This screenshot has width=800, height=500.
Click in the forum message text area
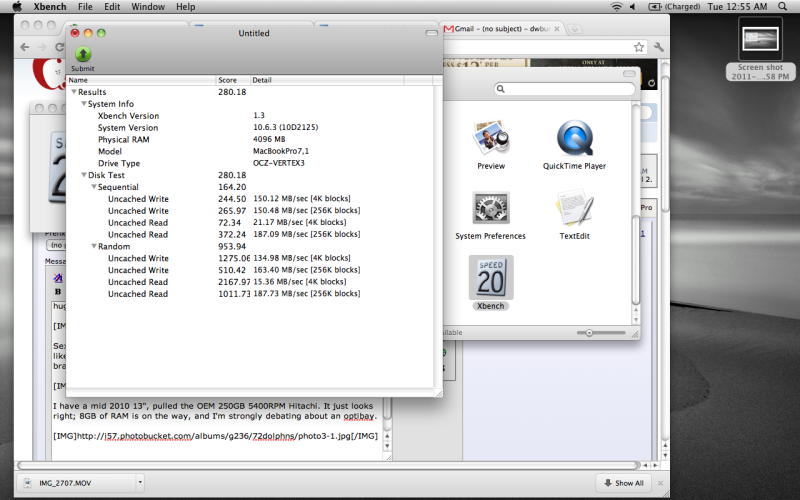[217, 380]
